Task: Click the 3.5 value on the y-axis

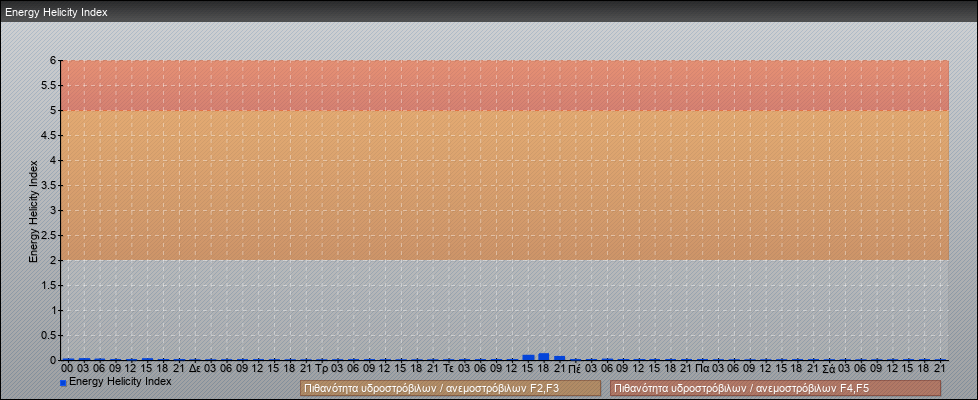Action: click(50, 185)
